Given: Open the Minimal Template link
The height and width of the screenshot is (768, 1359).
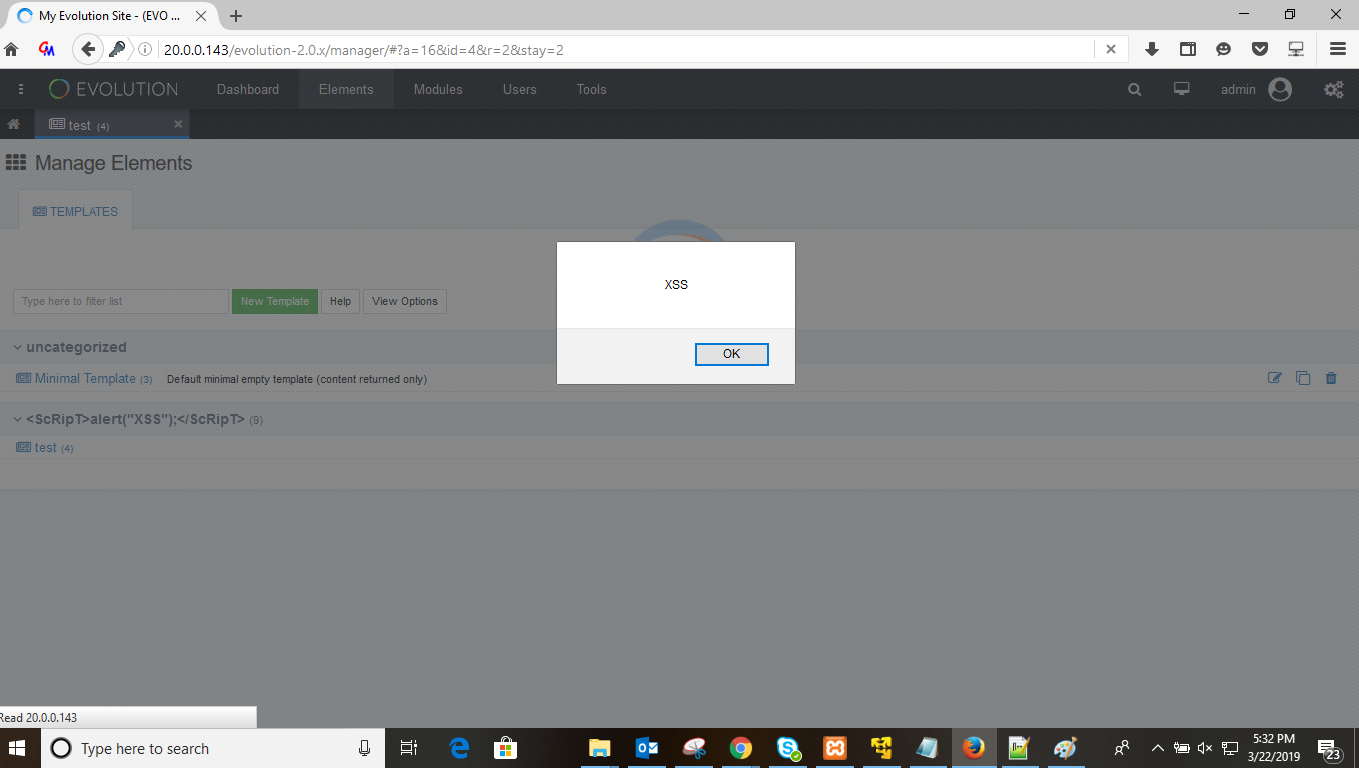Looking at the screenshot, I should pyautogui.click(x=85, y=378).
